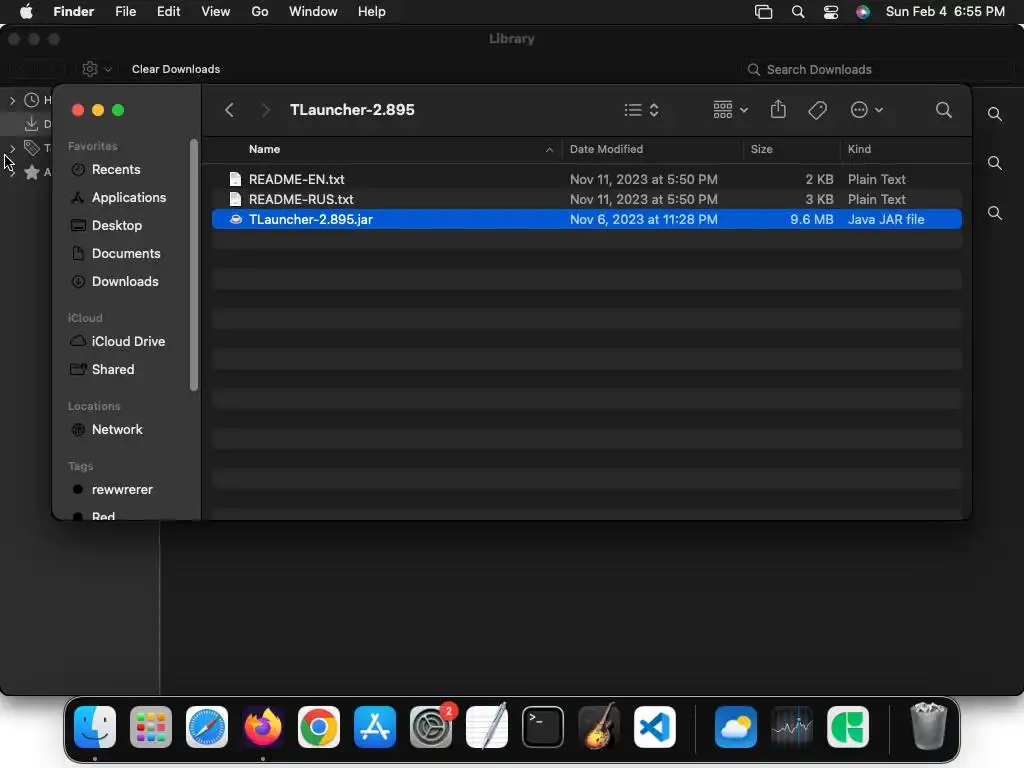The height and width of the screenshot is (768, 1024).
Task: Open Applications in the sidebar
Action: pos(129,197)
